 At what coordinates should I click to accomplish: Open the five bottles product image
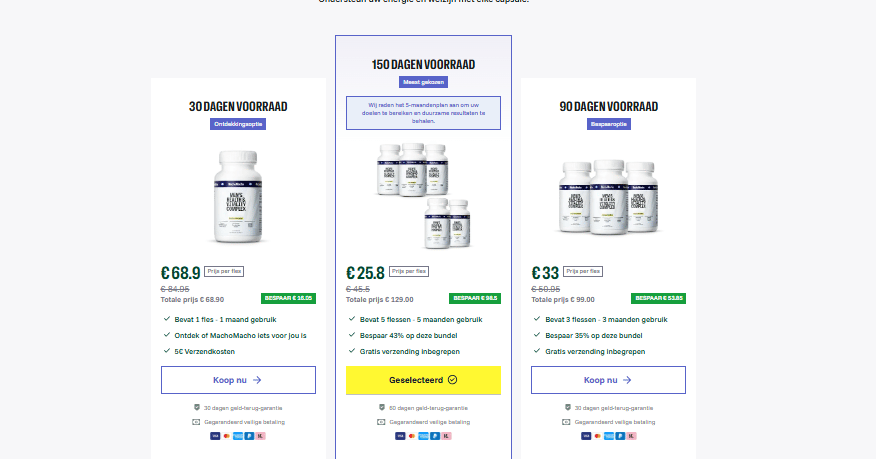click(x=423, y=195)
